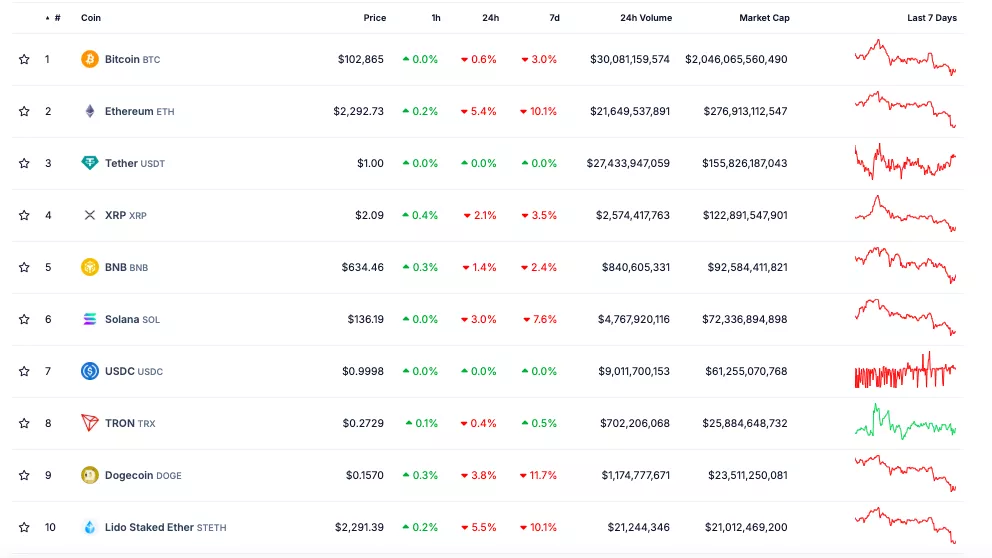The image size is (992, 558).
Task: Click the Tether logo icon
Action: click(x=89, y=163)
